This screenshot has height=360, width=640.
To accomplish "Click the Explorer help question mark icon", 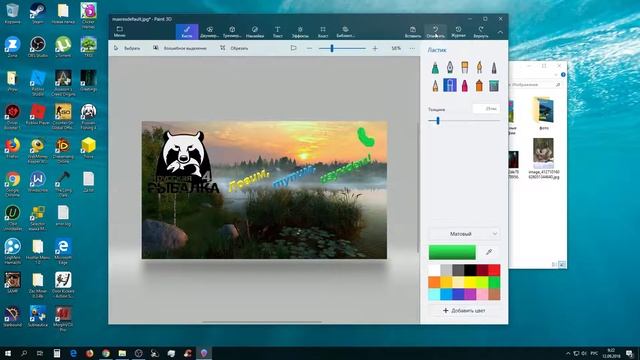I will click(563, 75).
